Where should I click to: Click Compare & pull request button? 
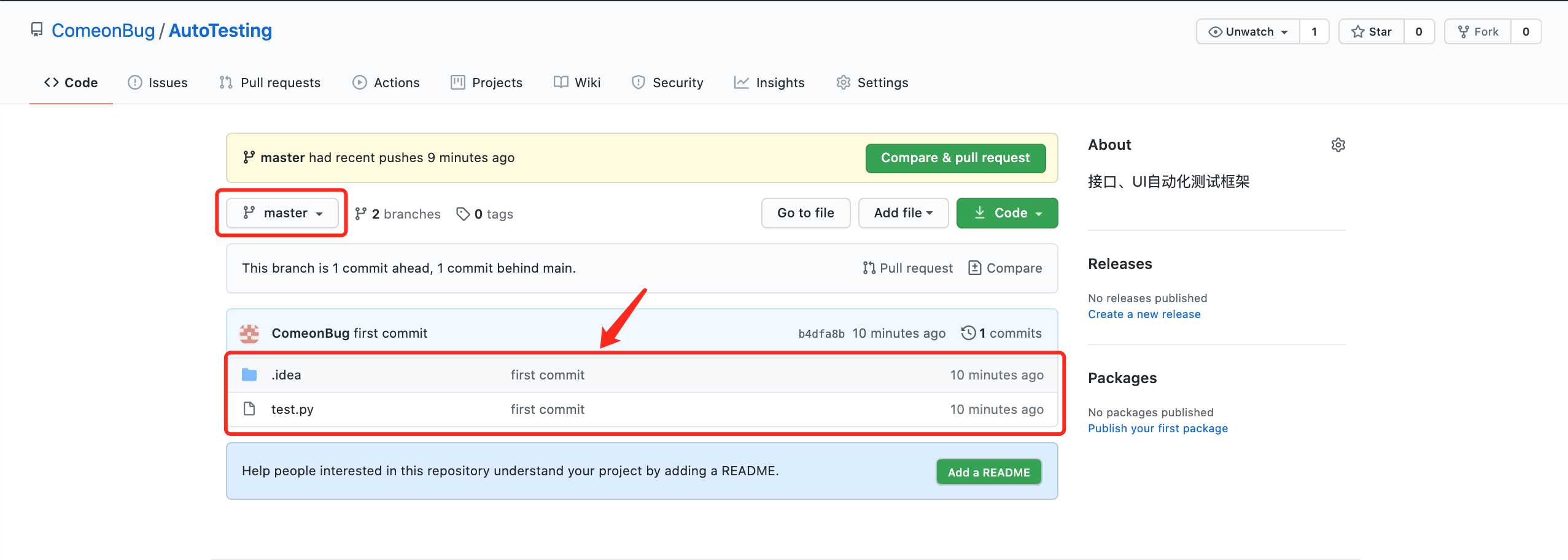tap(955, 158)
